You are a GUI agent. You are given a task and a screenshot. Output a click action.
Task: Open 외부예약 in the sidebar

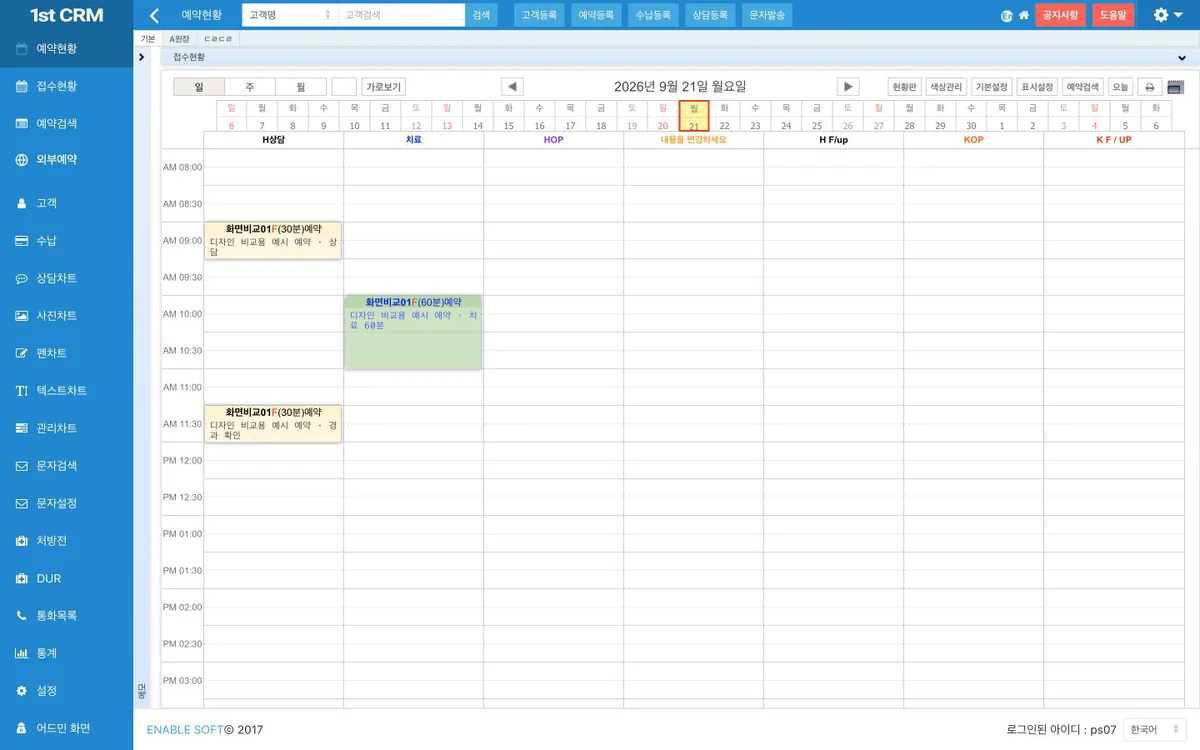66,159
